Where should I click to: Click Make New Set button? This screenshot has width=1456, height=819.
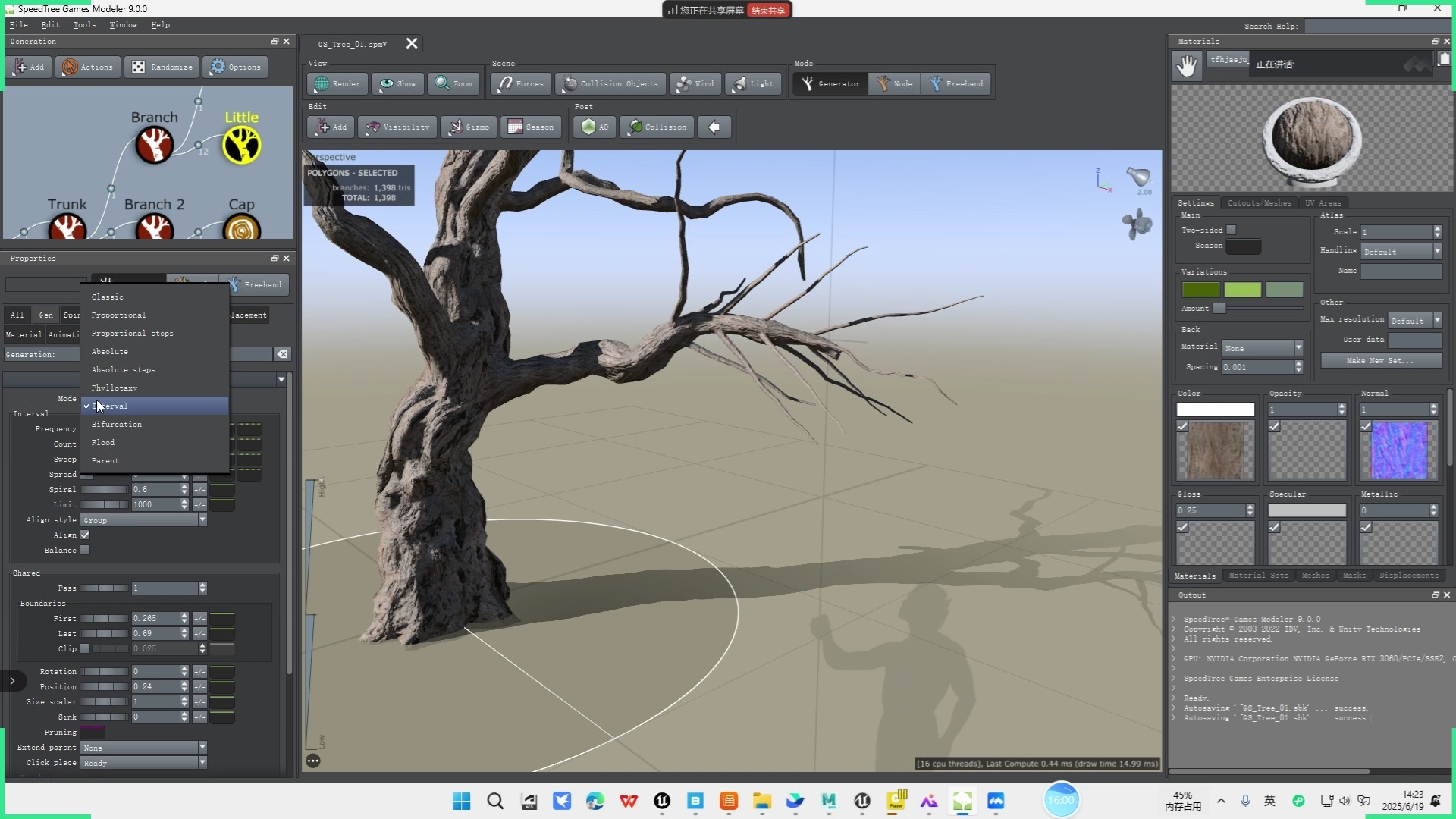1381,361
